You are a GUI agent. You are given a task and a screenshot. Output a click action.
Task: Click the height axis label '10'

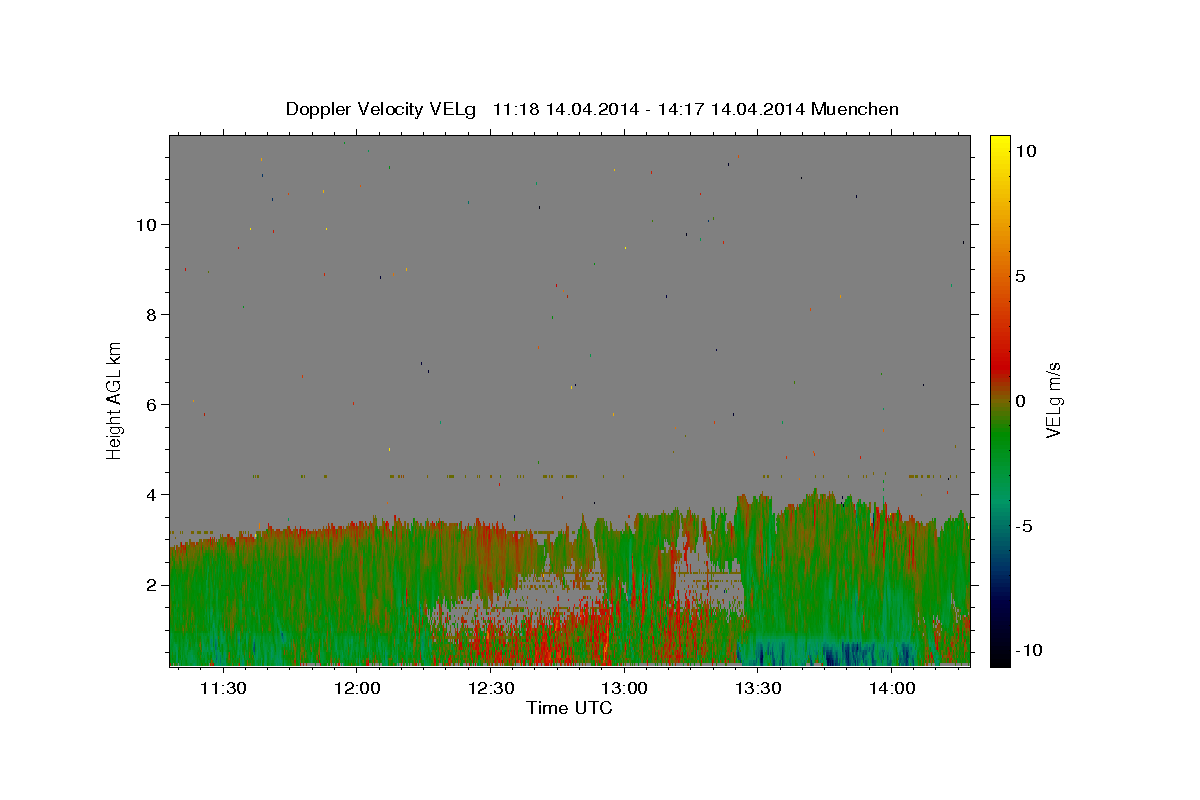click(146, 224)
